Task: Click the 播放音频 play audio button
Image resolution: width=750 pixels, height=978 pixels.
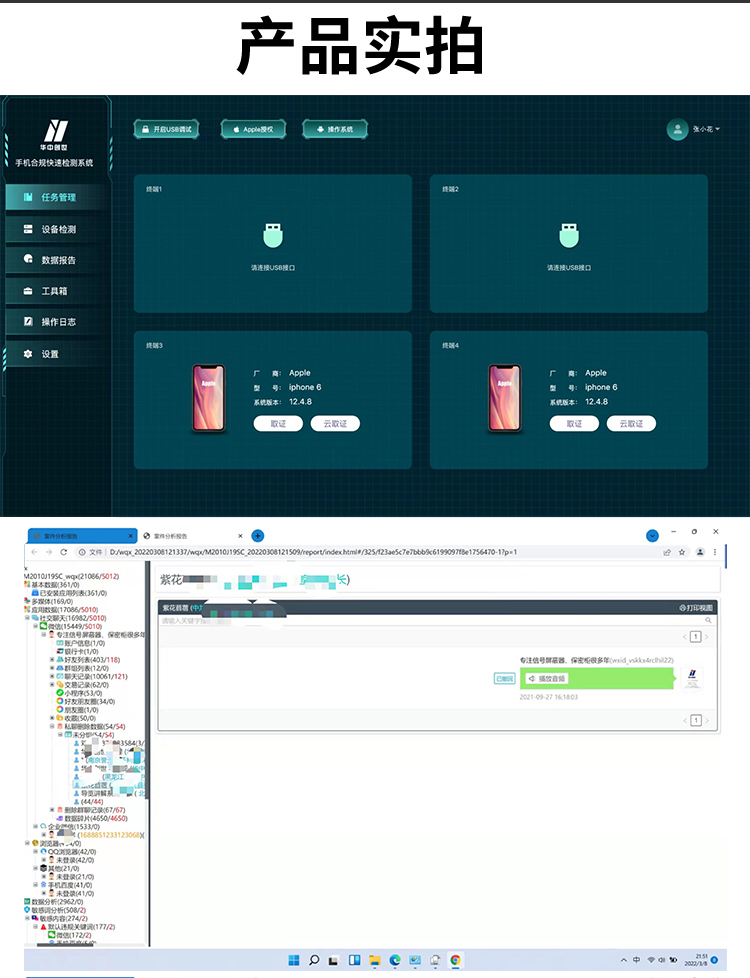Action: point(547,678)
